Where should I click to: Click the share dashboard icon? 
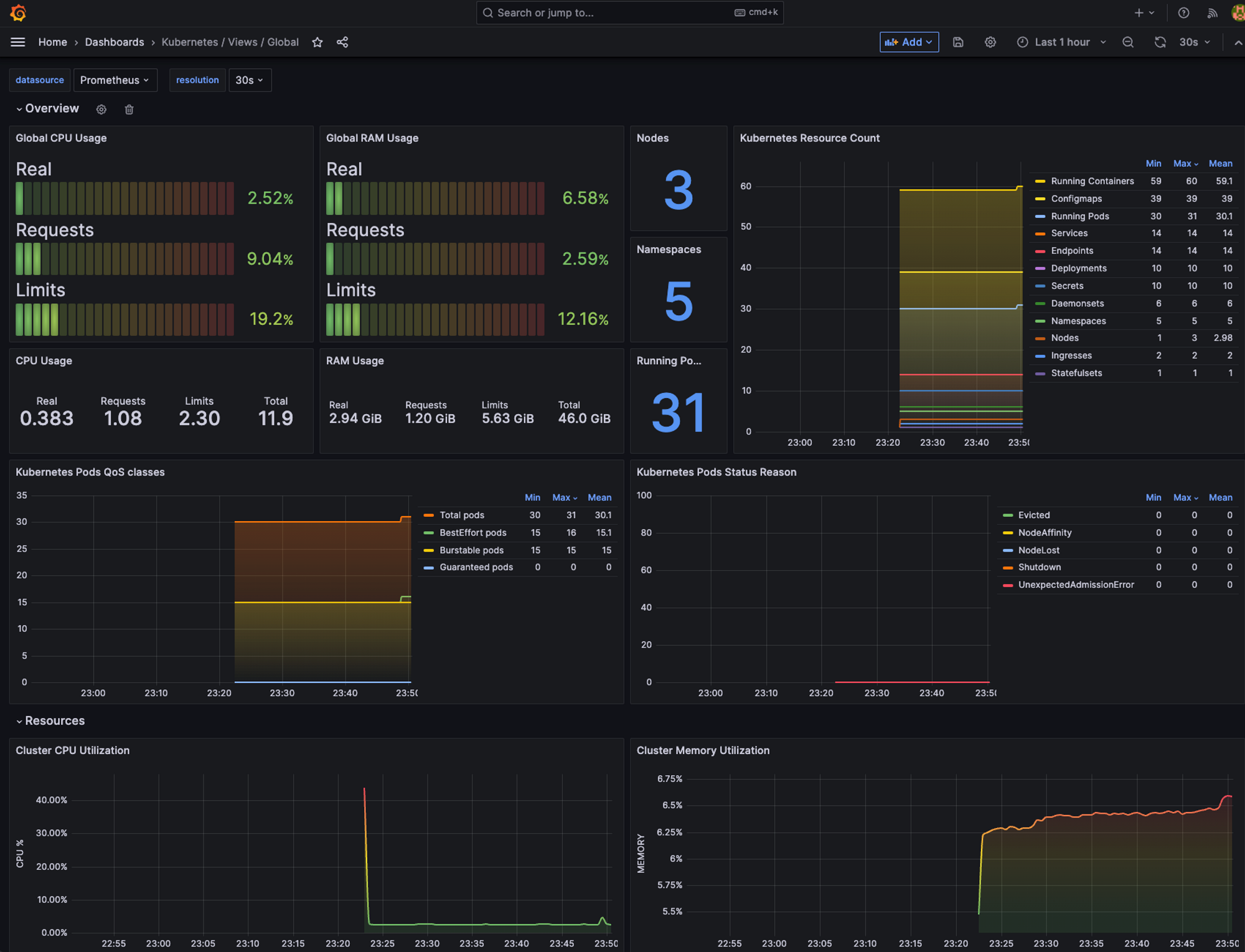342,42
